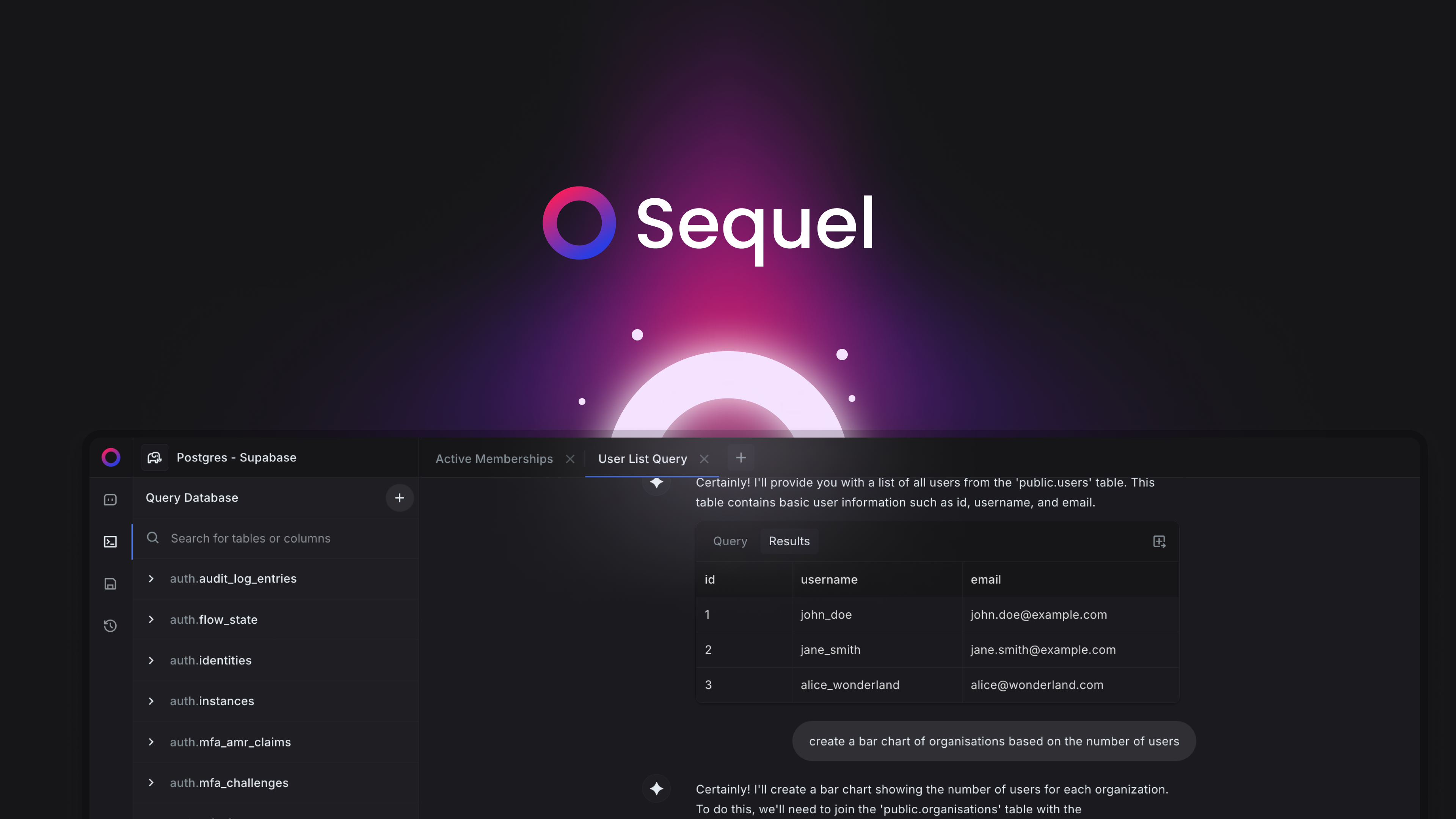The image size is (1456, 819).
Task: Expand the auth.flow_state table
Action: tap(150, 619)
